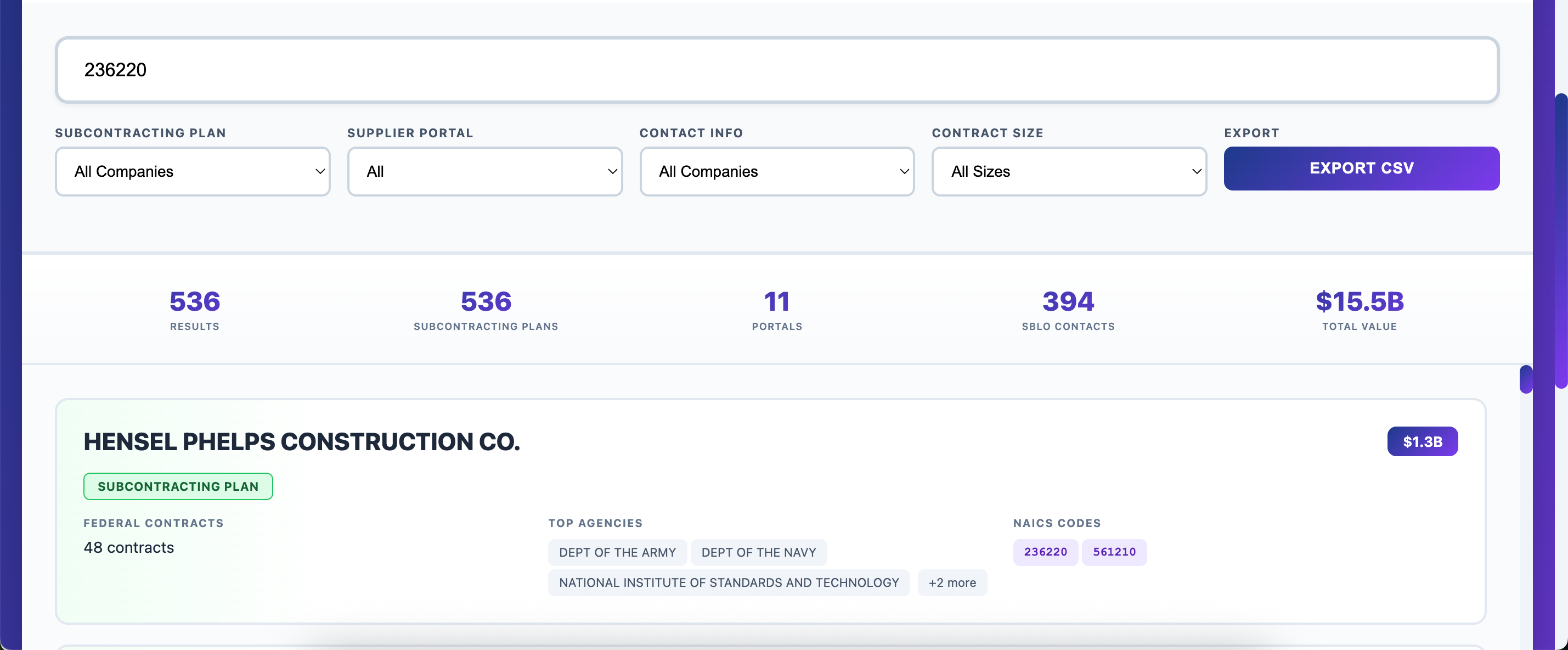Expand the Supplier Portal dropdown

(x=484, y=172)
